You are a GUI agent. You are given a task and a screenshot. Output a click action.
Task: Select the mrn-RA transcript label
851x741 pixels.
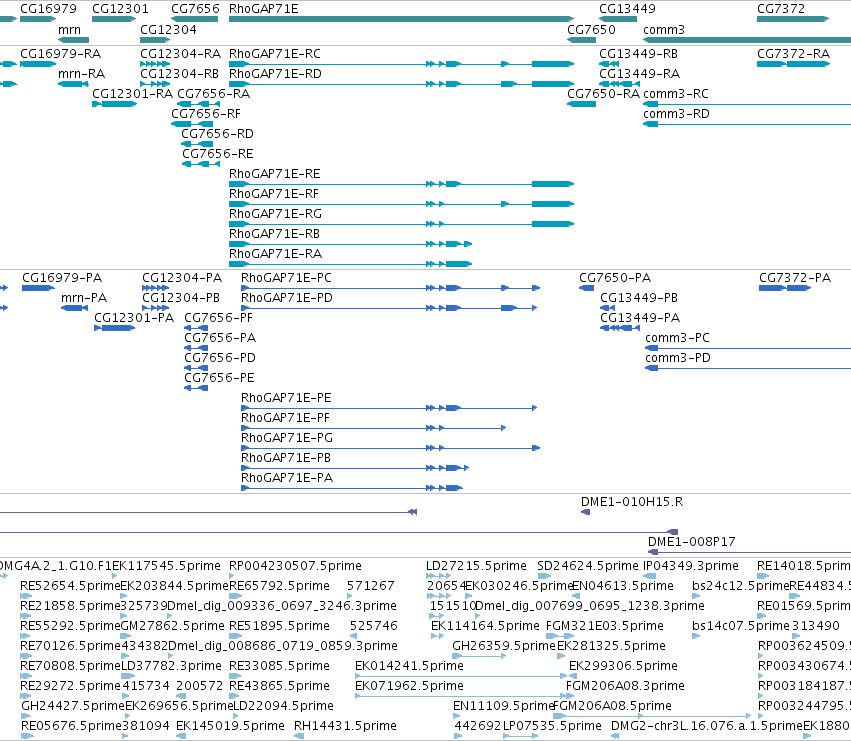81,74
